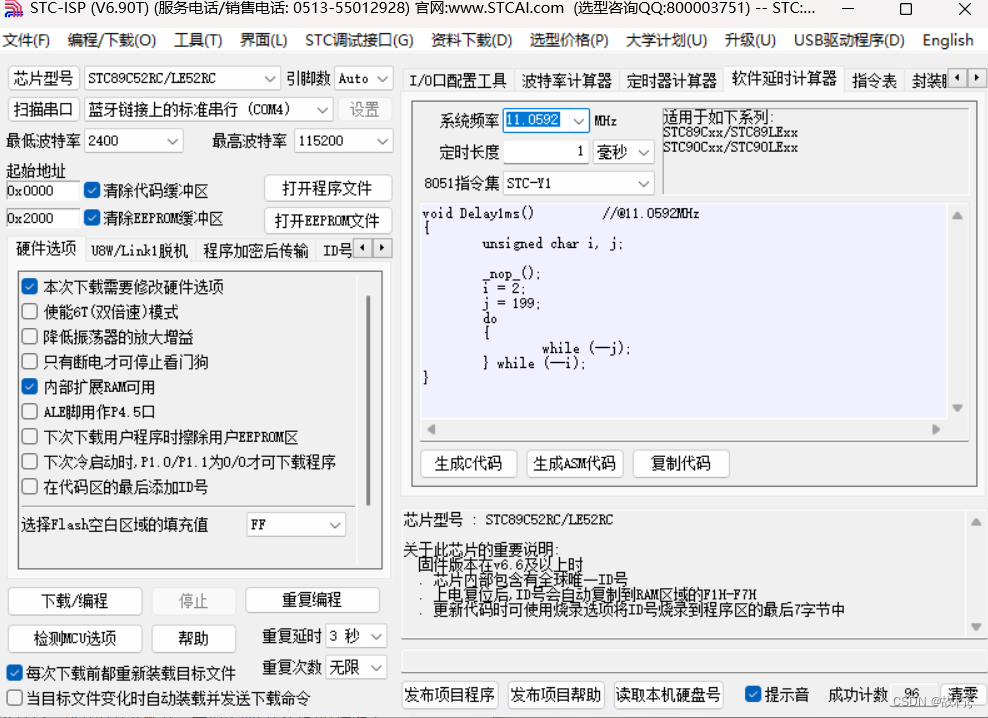Maximize the STC-ISP window
The width and height of the screenshot is (988, 718).
tap(905, 9)
